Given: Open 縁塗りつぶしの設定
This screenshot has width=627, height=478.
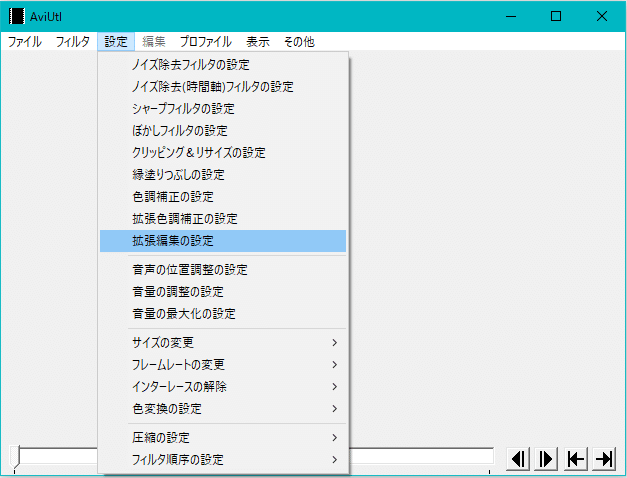Looking at the screenshot, I should (x=223, y=175).
